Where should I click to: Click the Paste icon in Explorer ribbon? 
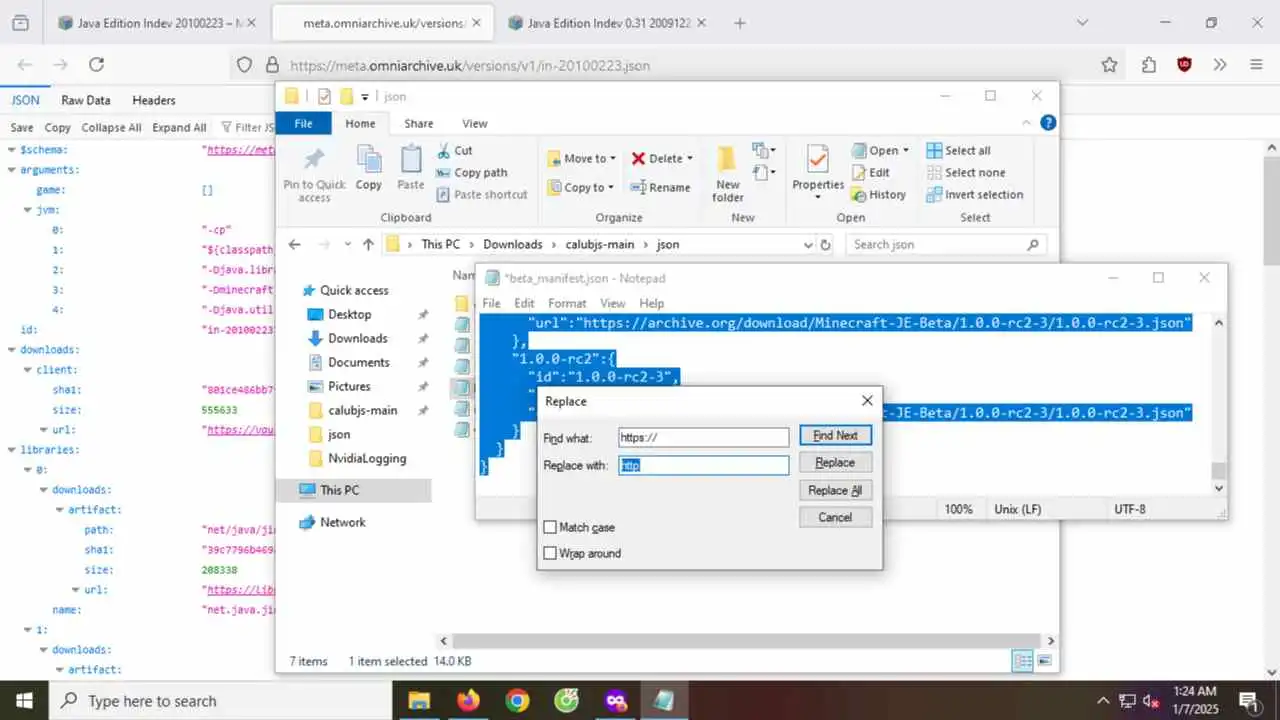(x=411, y=168)
